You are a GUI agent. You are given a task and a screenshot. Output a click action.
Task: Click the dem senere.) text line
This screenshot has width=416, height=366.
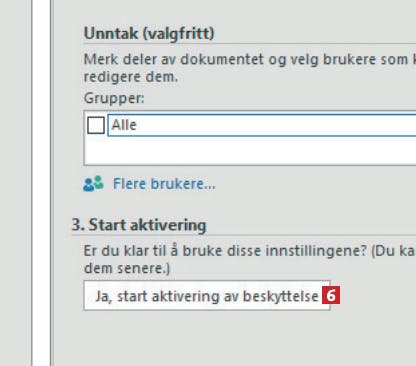click(127, 268)
